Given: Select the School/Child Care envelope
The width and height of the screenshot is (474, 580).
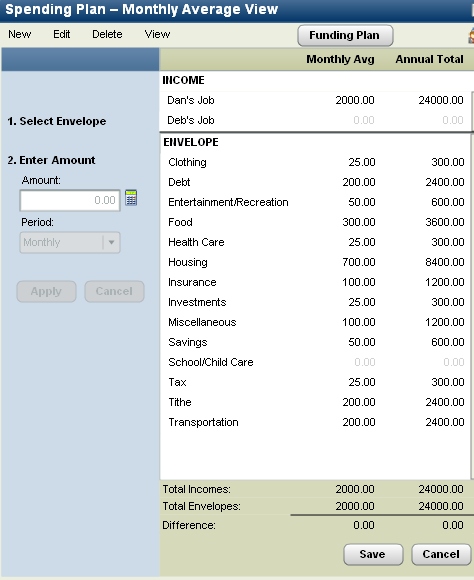Looking at the screenshot, I should click(315, 362).
